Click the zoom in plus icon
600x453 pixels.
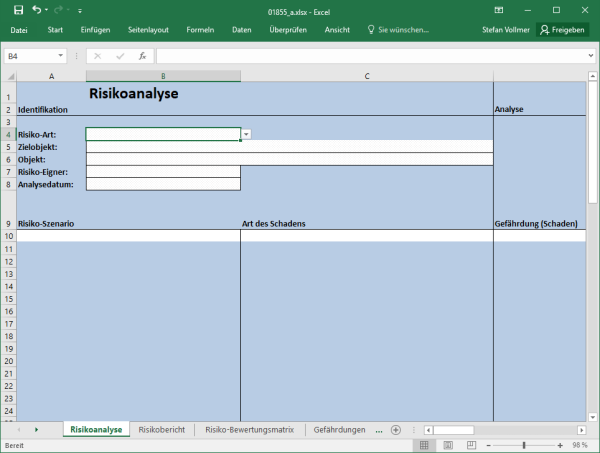(x=559, y=445)
